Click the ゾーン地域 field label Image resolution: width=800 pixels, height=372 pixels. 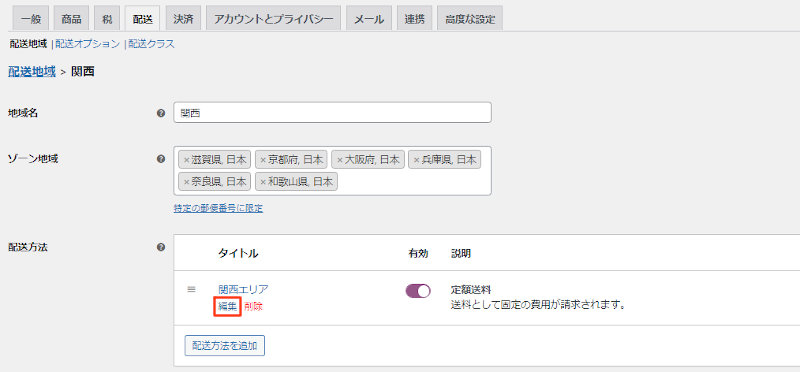(x=33, y=159)
